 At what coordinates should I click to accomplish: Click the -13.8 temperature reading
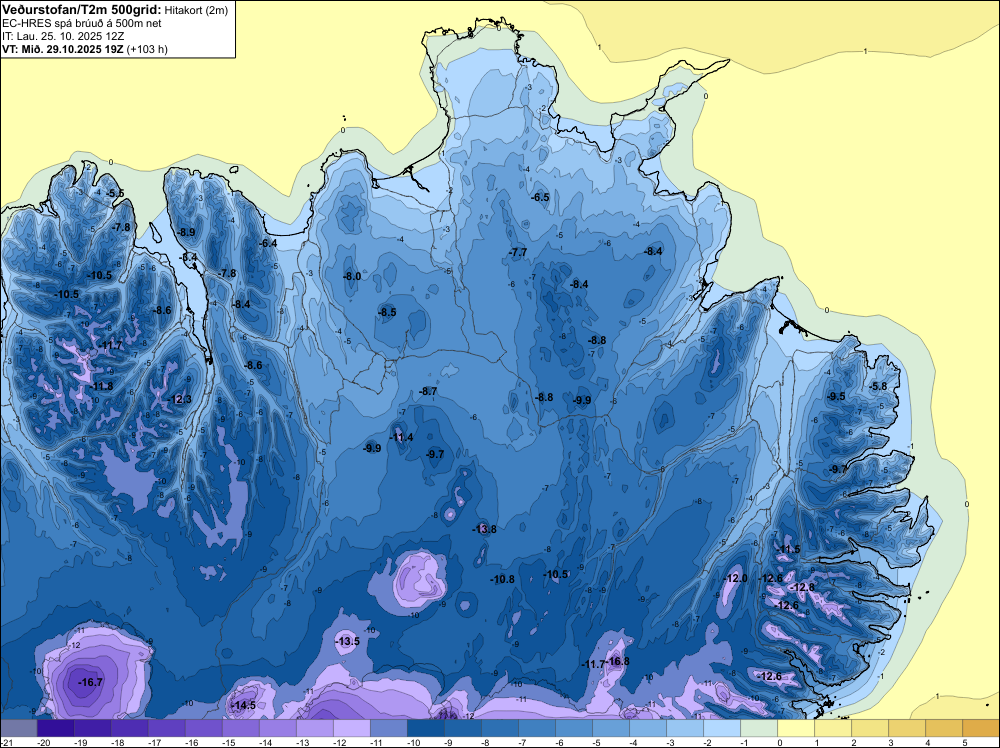[x=484, y=529]
